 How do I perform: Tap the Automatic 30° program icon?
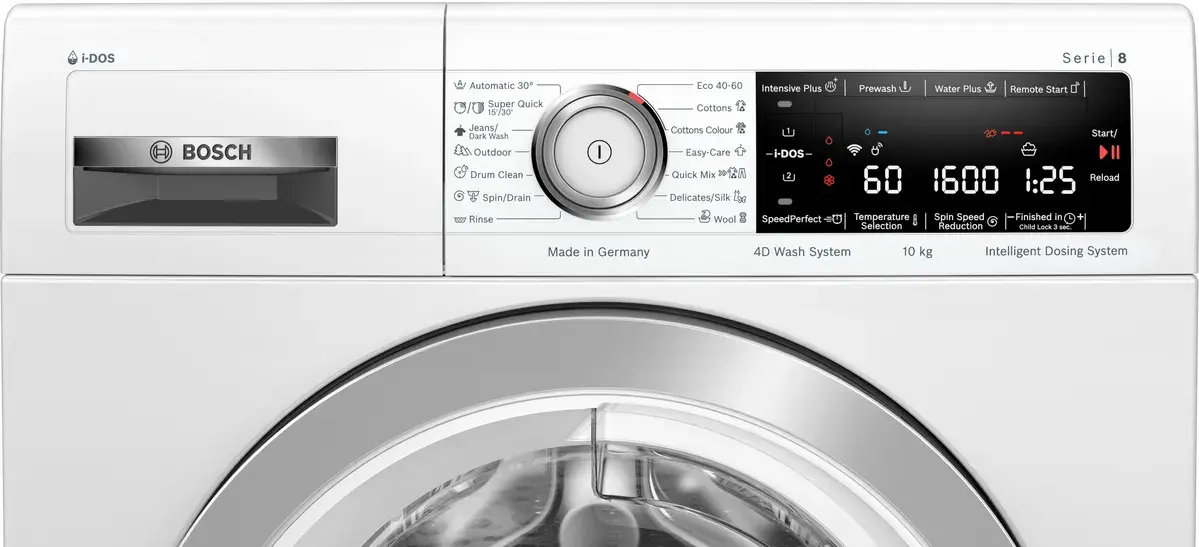[x=460, y=85]
